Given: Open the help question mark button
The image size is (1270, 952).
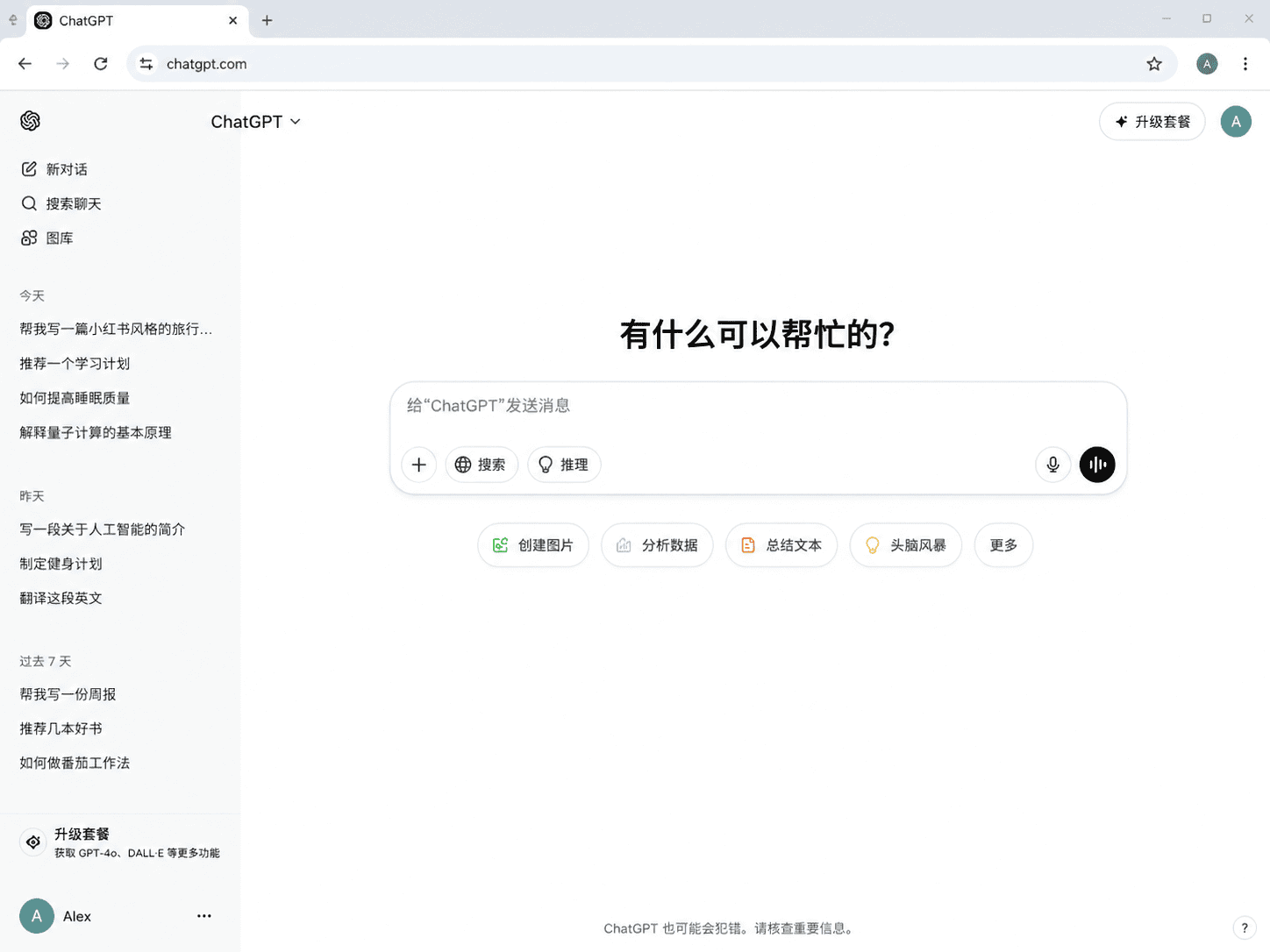Looking at the screenshot, I should point(1244,928).
